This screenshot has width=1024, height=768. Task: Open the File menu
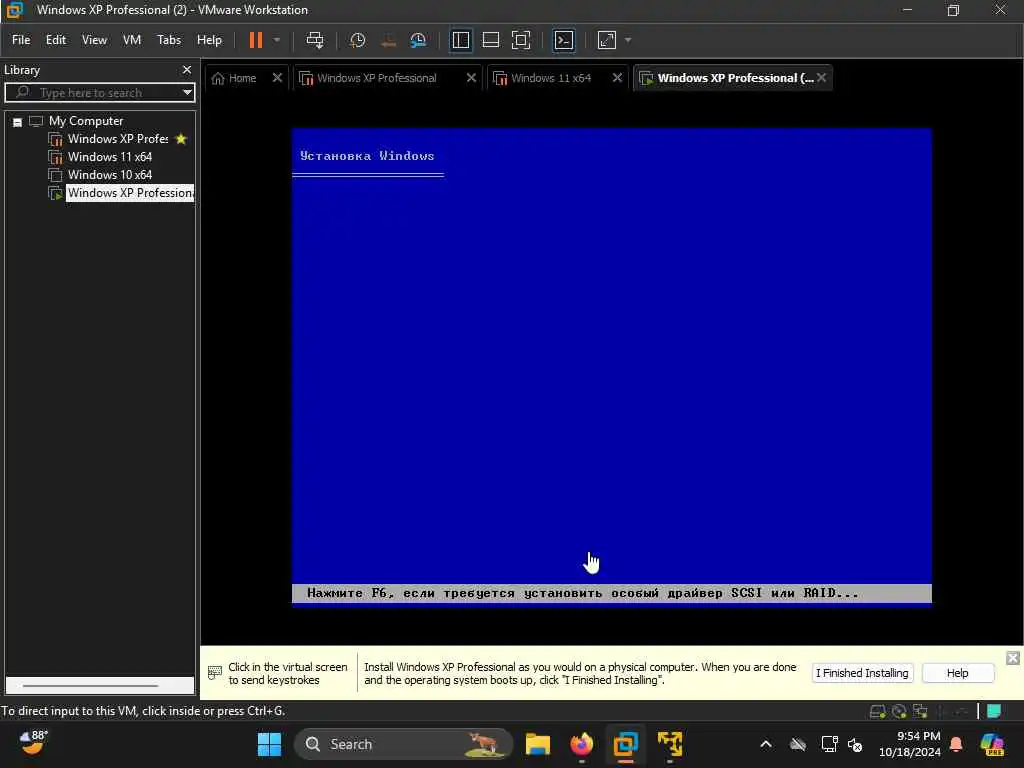click(21, 40)
